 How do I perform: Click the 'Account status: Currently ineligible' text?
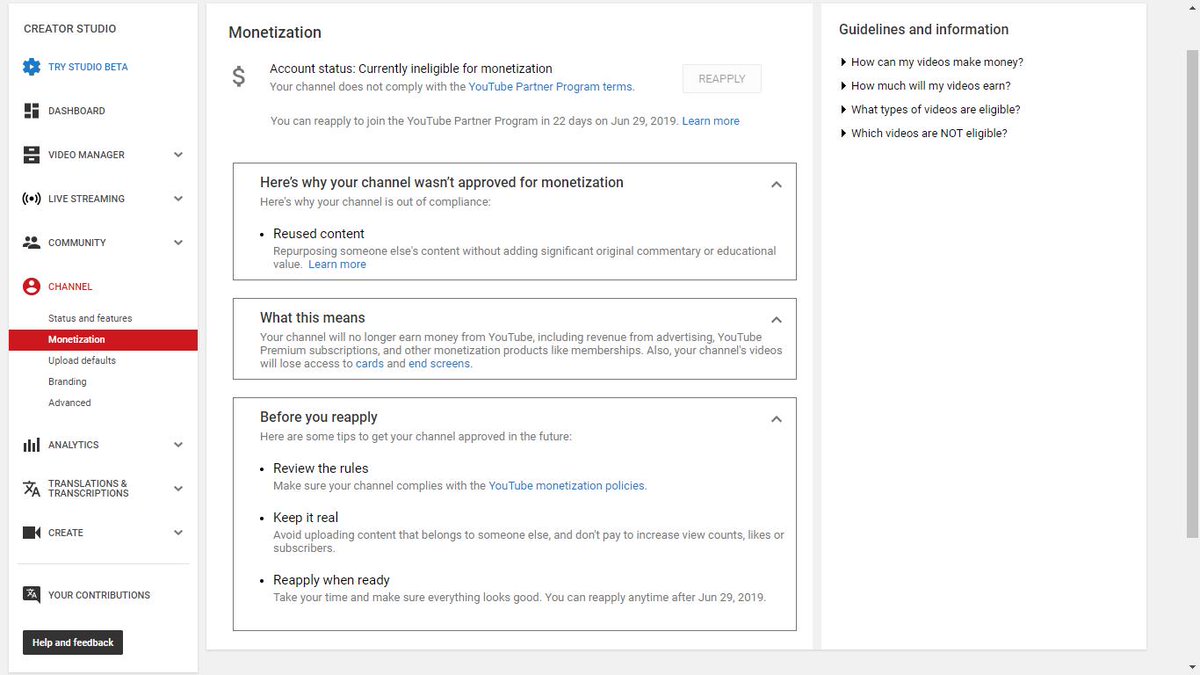click(411, 69)
